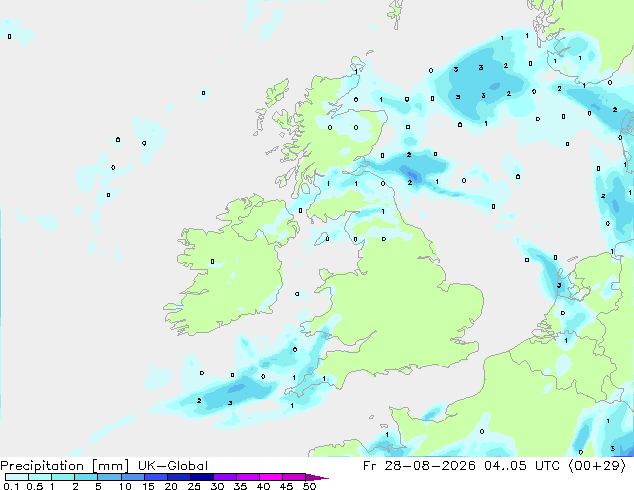Click the '10' legend scale value

(125, 486)
